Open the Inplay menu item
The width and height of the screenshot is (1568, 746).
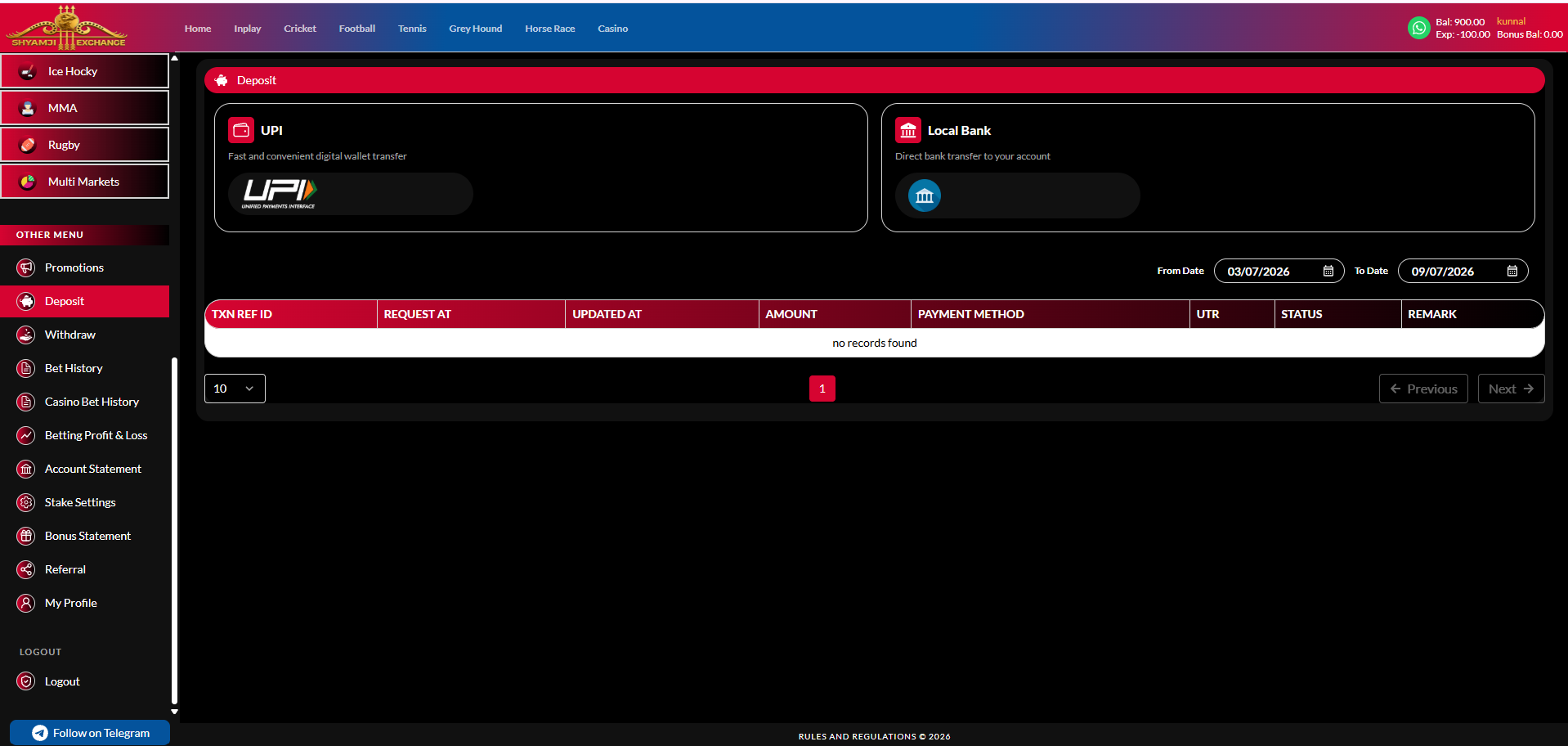click(248, 29)
